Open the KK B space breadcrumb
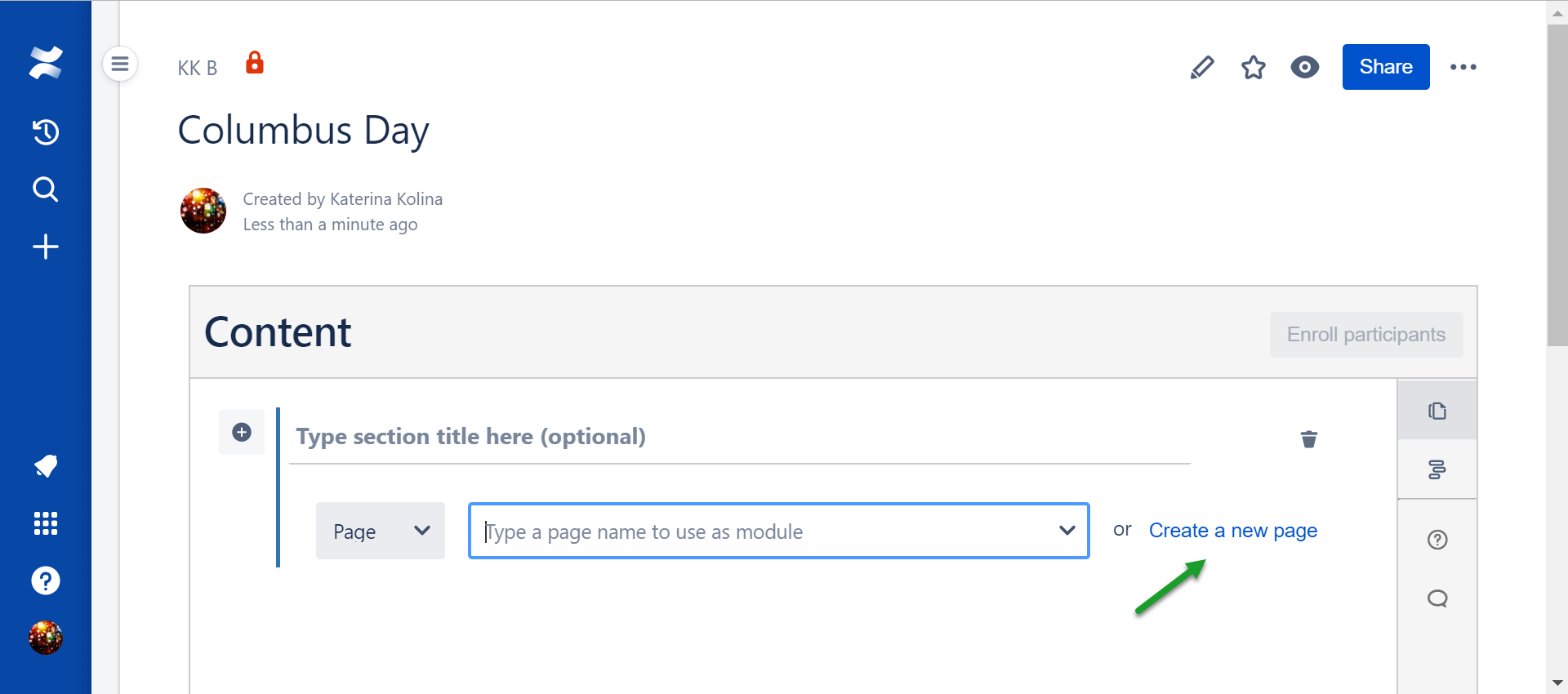The image size is (1568, 694). pyautogui.click(x=198, y=69)
